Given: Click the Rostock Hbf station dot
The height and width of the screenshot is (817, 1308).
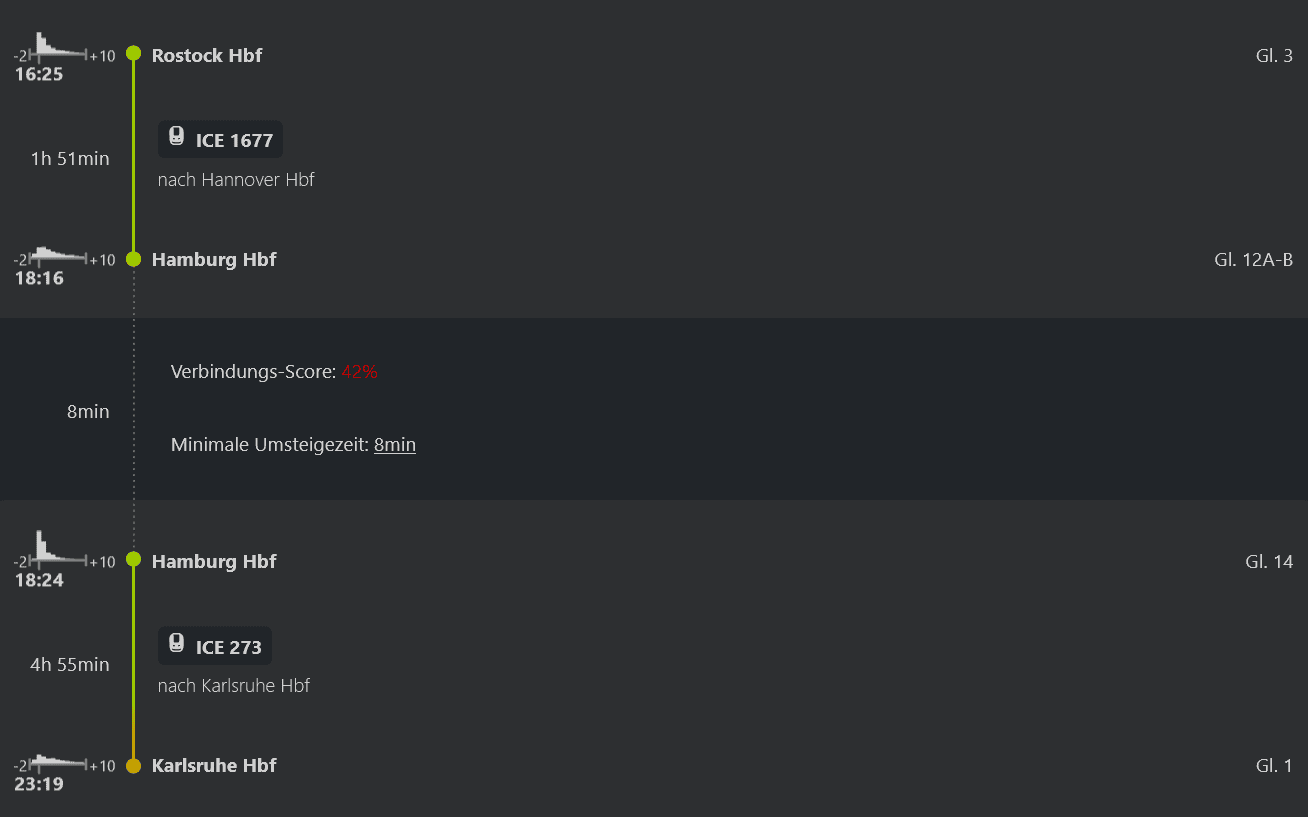Looking at the screenshot, I should pyautogui.click(x=134, y=54).
